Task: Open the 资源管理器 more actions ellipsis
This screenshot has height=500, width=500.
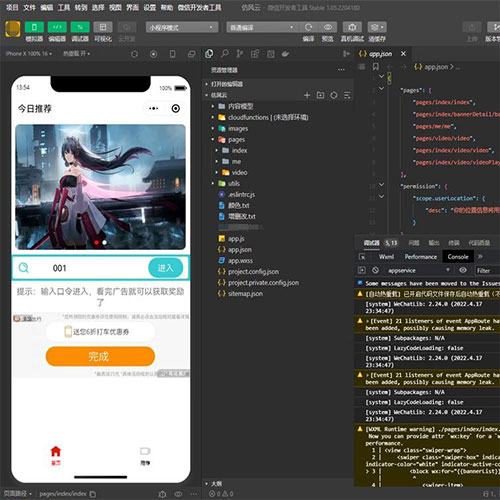Action: [x=341, y=70]
